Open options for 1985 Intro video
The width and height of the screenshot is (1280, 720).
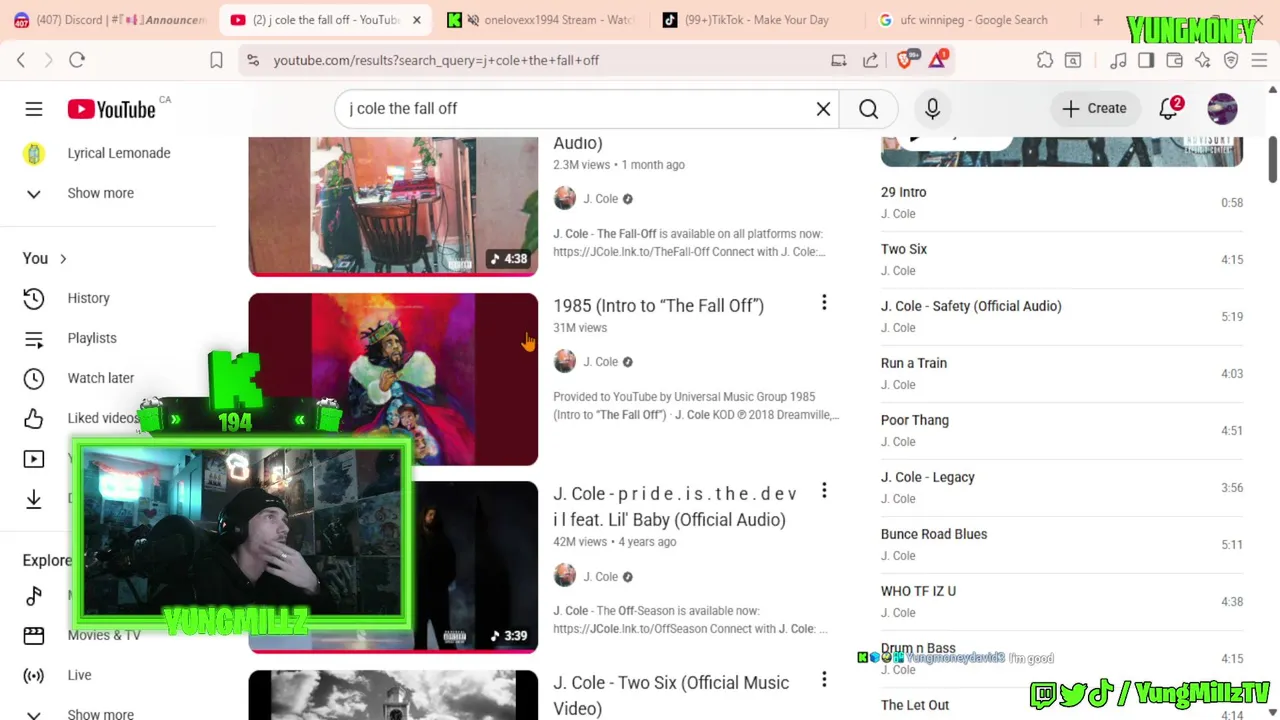[824, 302]
